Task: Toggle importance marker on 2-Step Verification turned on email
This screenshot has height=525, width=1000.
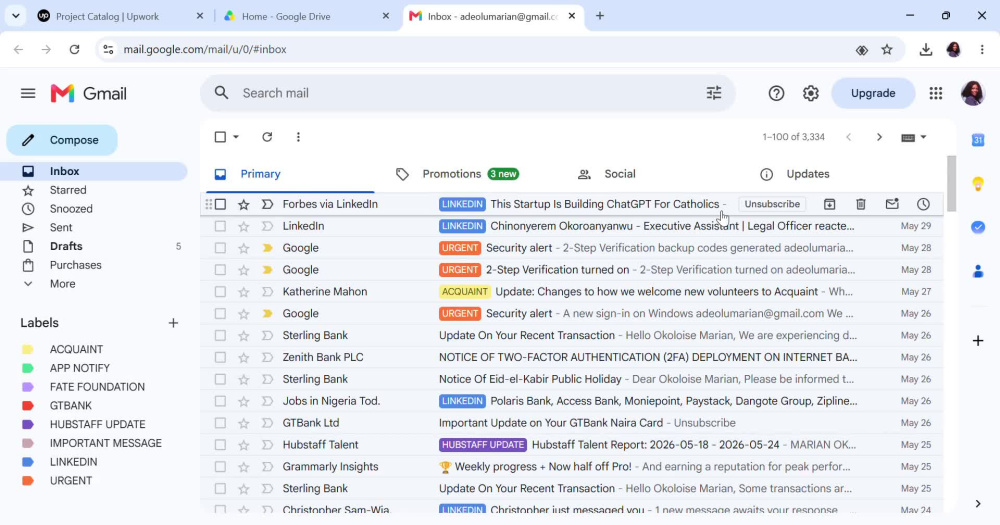Action: 267,270
